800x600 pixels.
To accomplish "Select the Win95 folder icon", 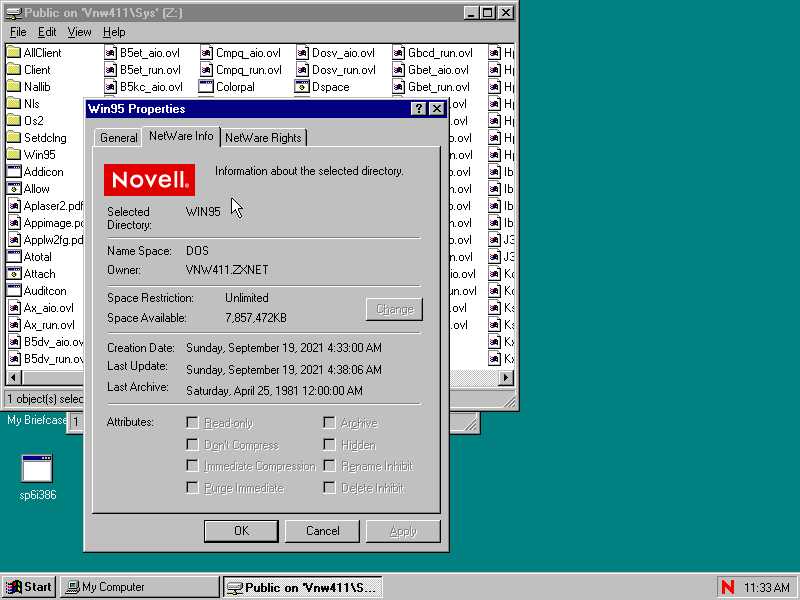I will [14, 155].
